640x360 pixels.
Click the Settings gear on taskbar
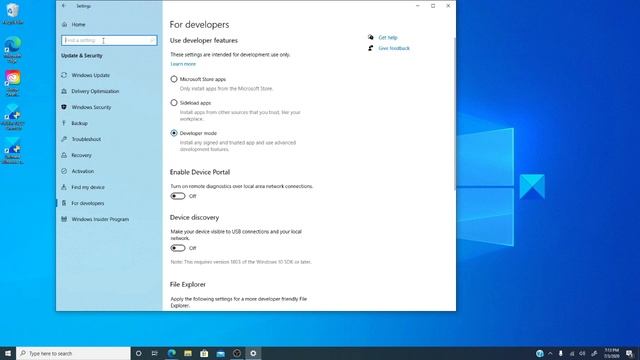[x=253, y=353]
